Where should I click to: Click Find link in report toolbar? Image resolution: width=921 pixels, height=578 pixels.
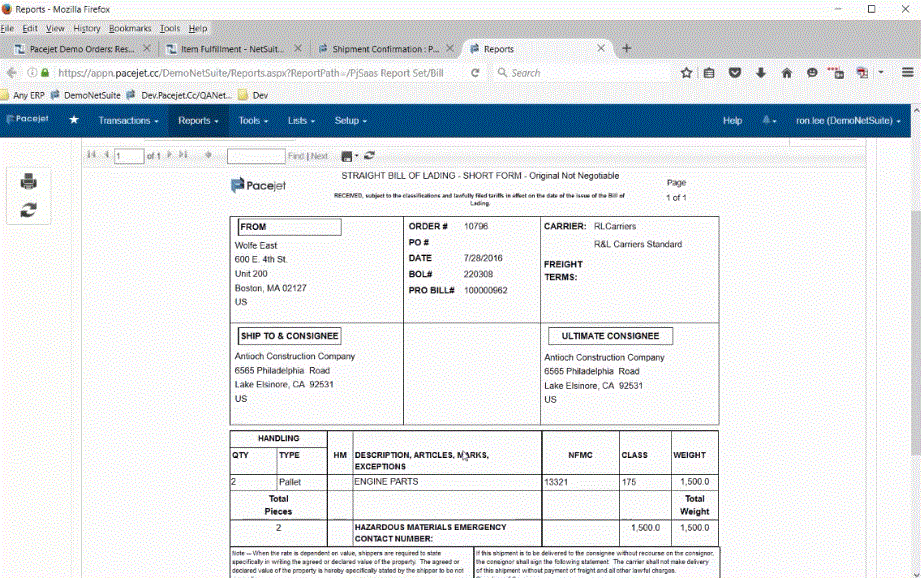(x=295, y=156)
